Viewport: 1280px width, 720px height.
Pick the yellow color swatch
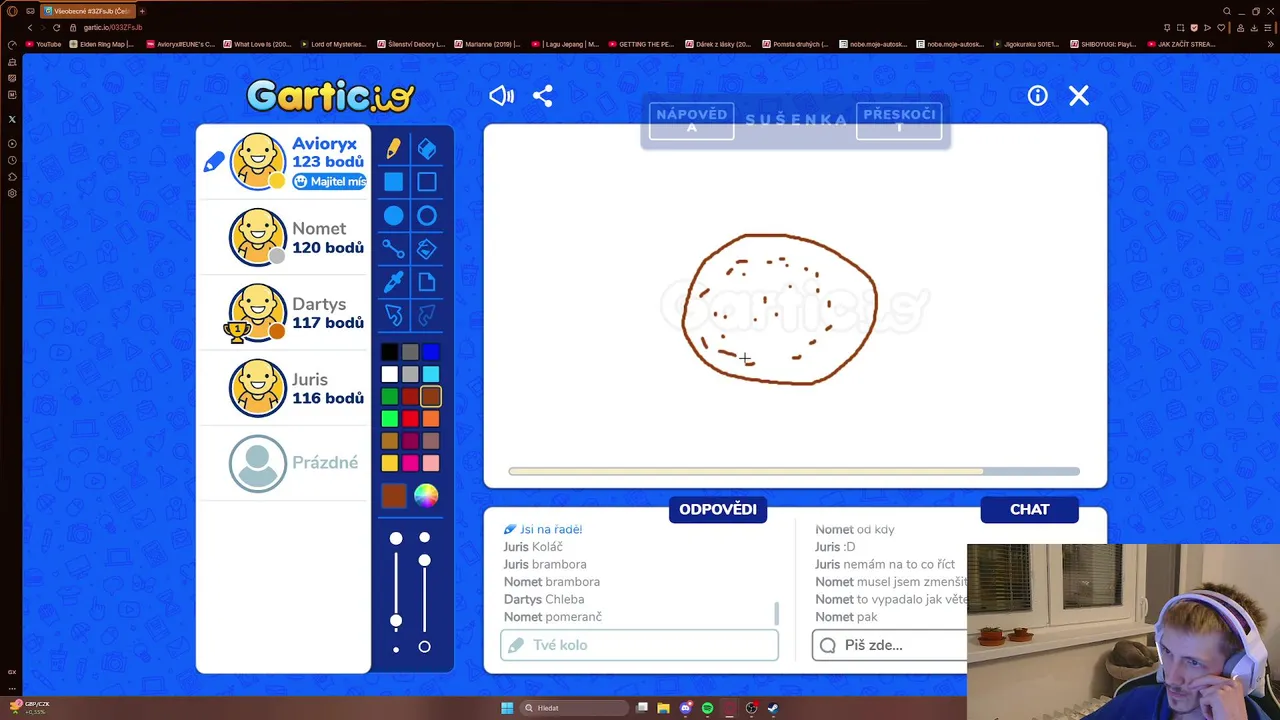click(x=390, y=463)
